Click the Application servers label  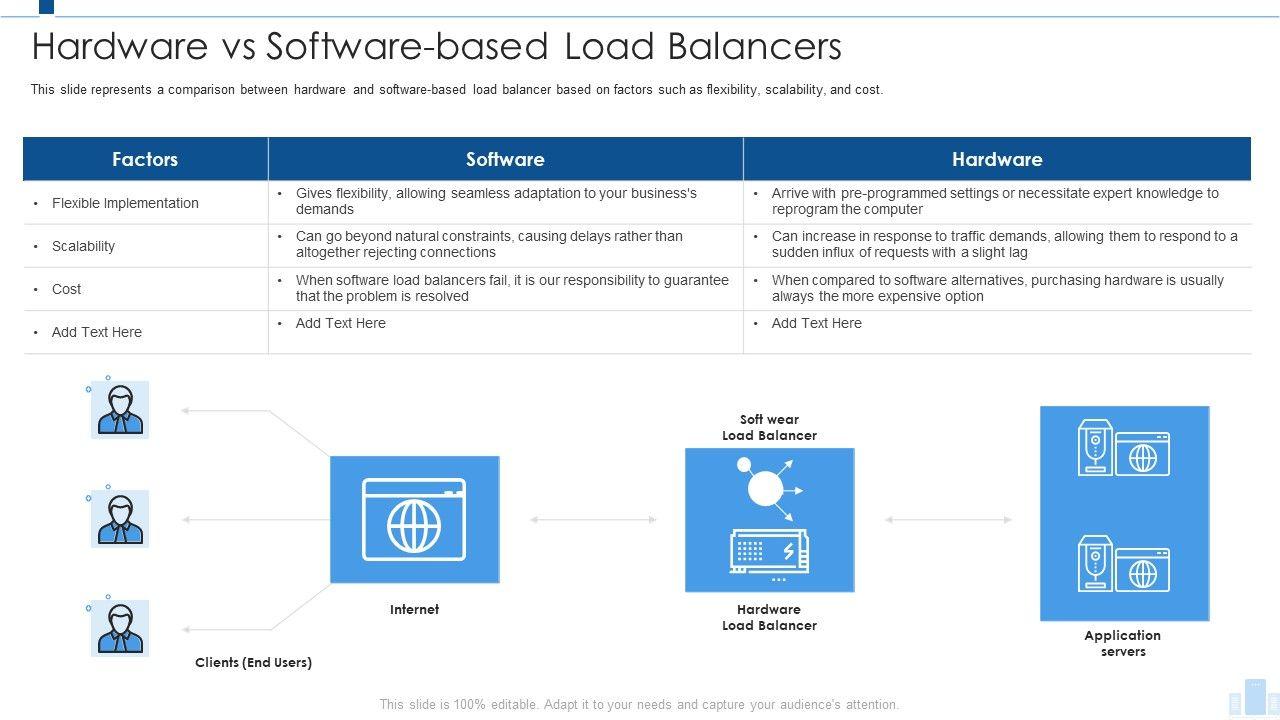click(1122, 643)
